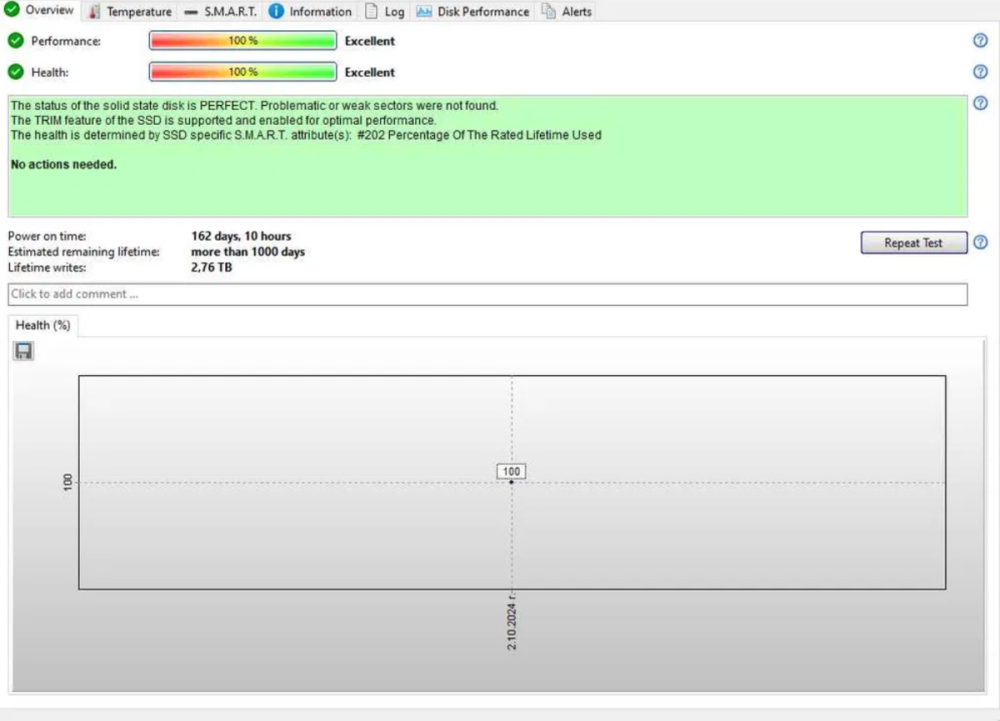Image resolution: width=1000 pixels, height=721 pixels.
Task: Open the Information tab
Action: coord(311,12)
